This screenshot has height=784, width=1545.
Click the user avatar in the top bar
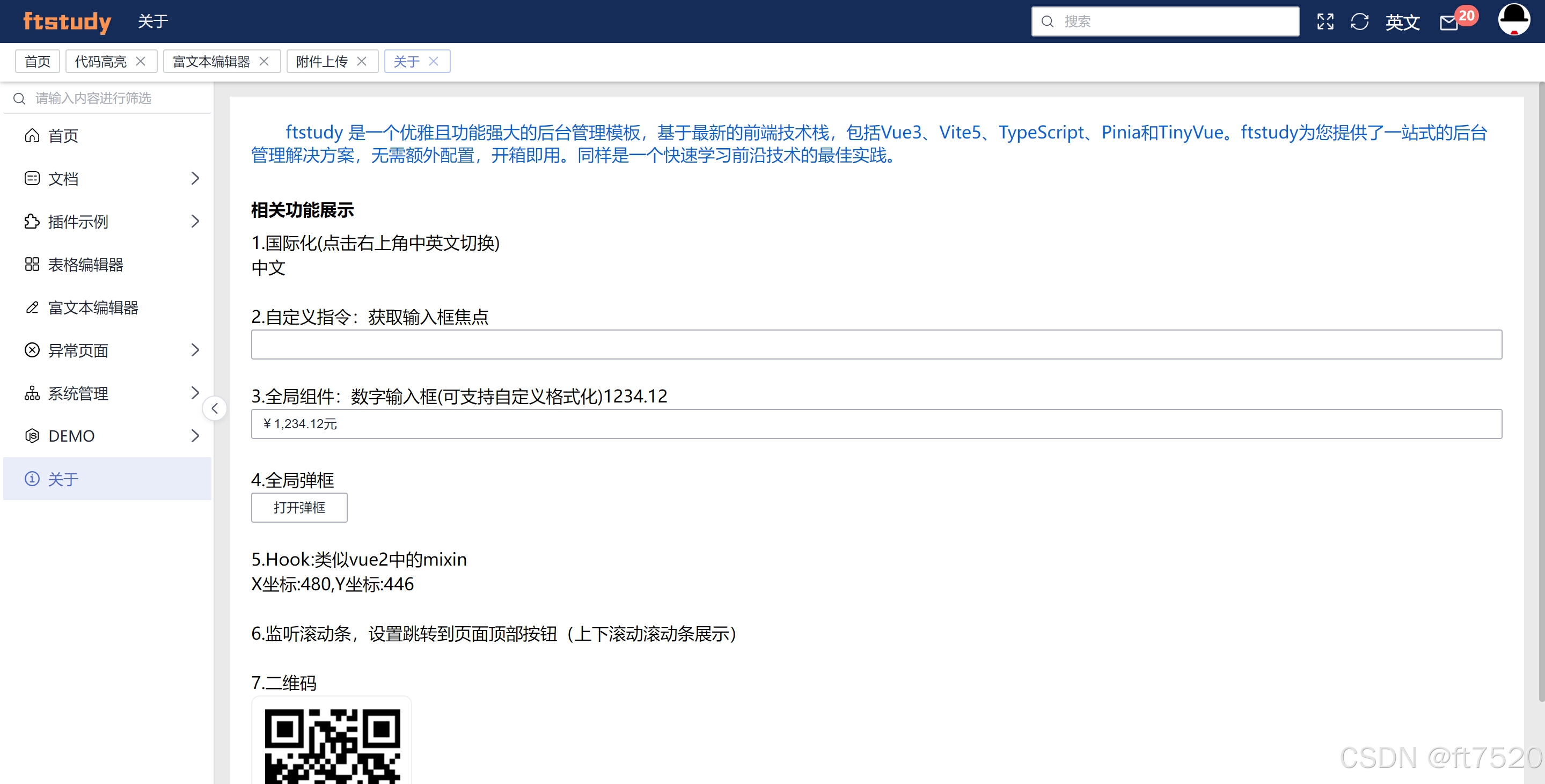pos(1514,21)
